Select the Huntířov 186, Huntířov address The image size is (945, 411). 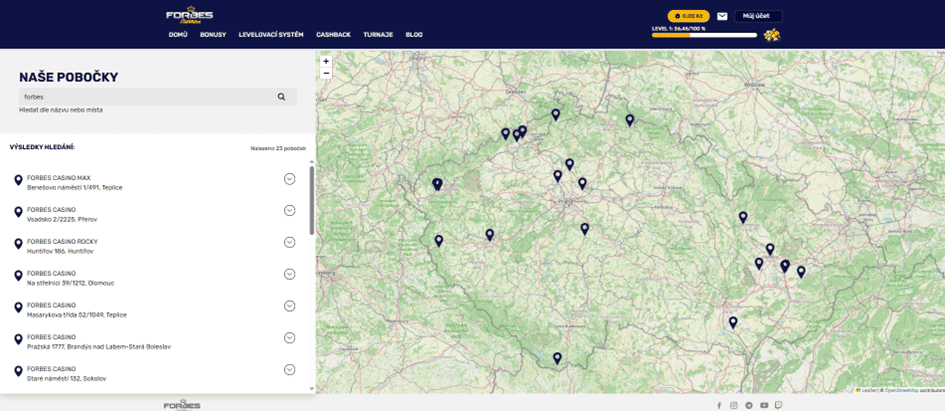[60, 251]
